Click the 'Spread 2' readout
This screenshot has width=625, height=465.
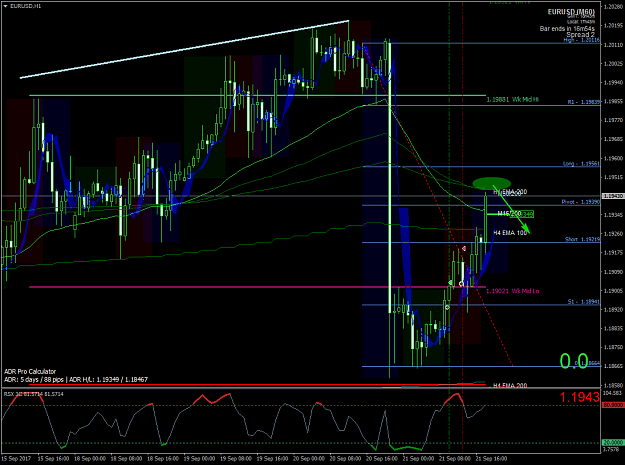click(580, 35)
